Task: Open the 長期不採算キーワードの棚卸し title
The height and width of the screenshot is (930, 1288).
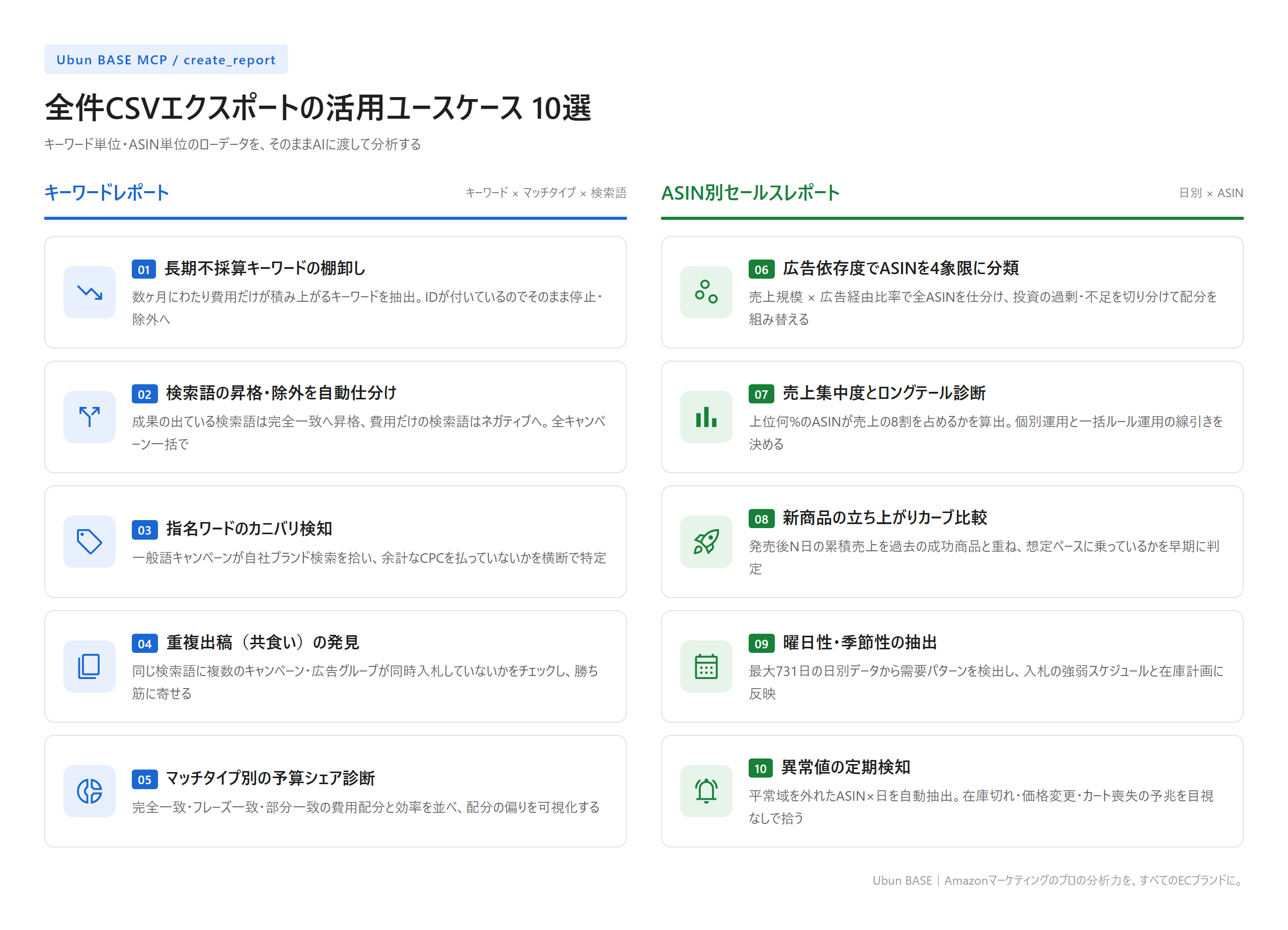Action: point(265,268)
